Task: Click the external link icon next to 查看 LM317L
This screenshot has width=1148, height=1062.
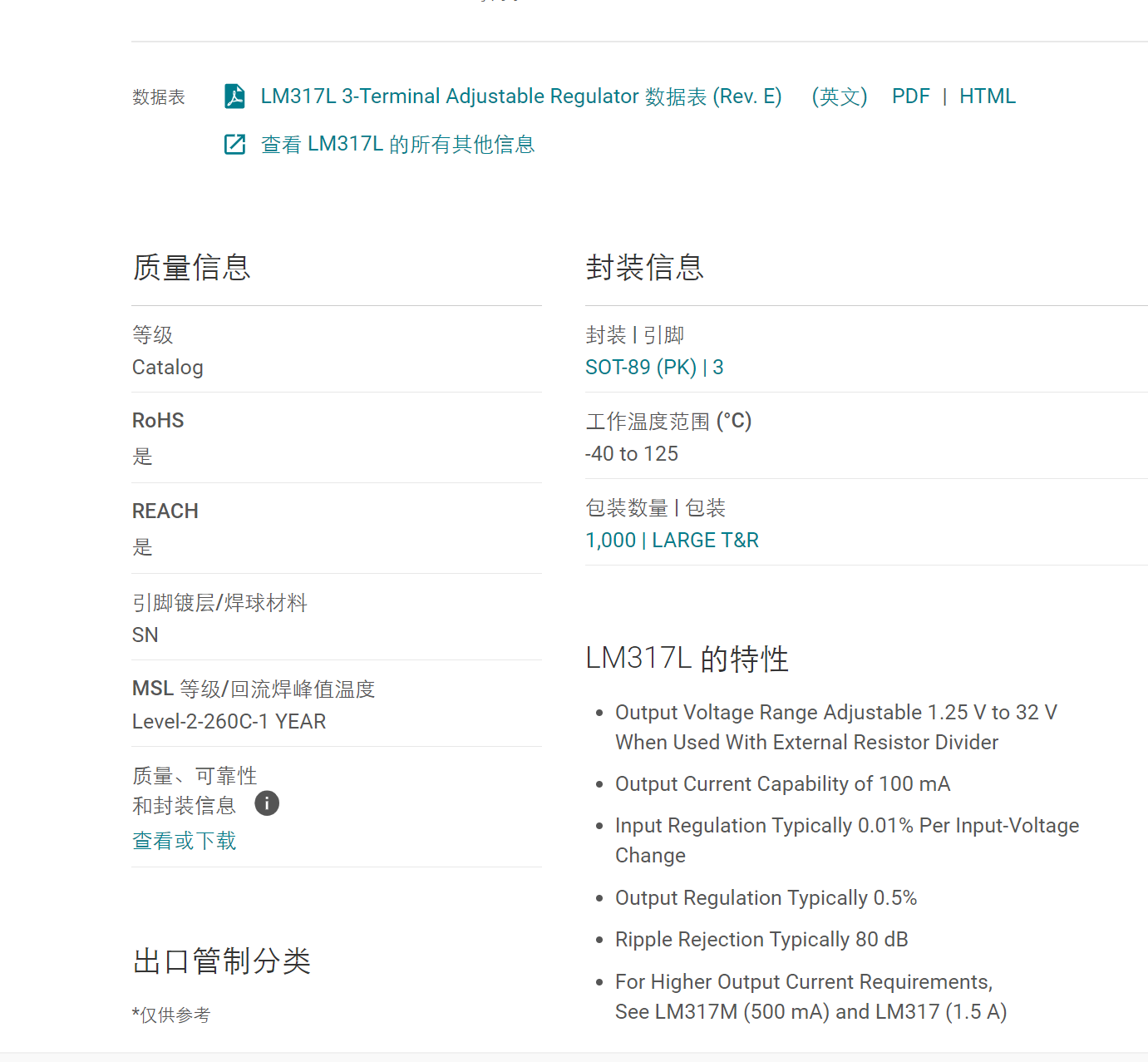Action: coord(235,145)
